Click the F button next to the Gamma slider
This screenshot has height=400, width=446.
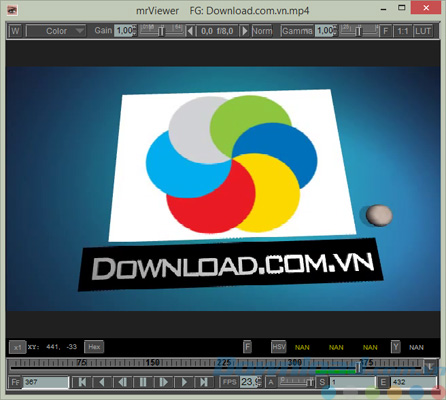(386, 31)
